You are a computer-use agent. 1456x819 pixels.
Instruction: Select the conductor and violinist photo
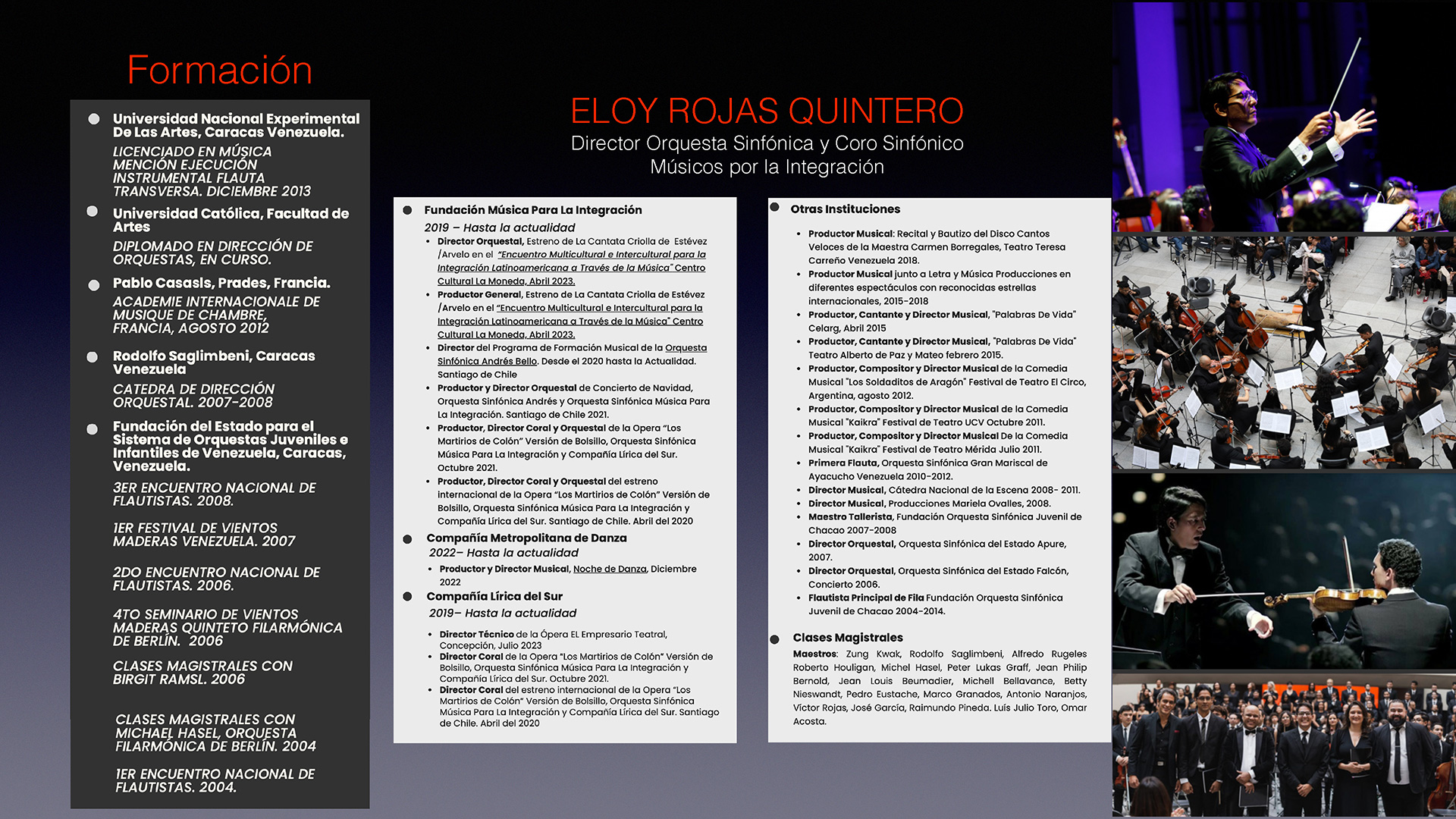point(1284,572)
